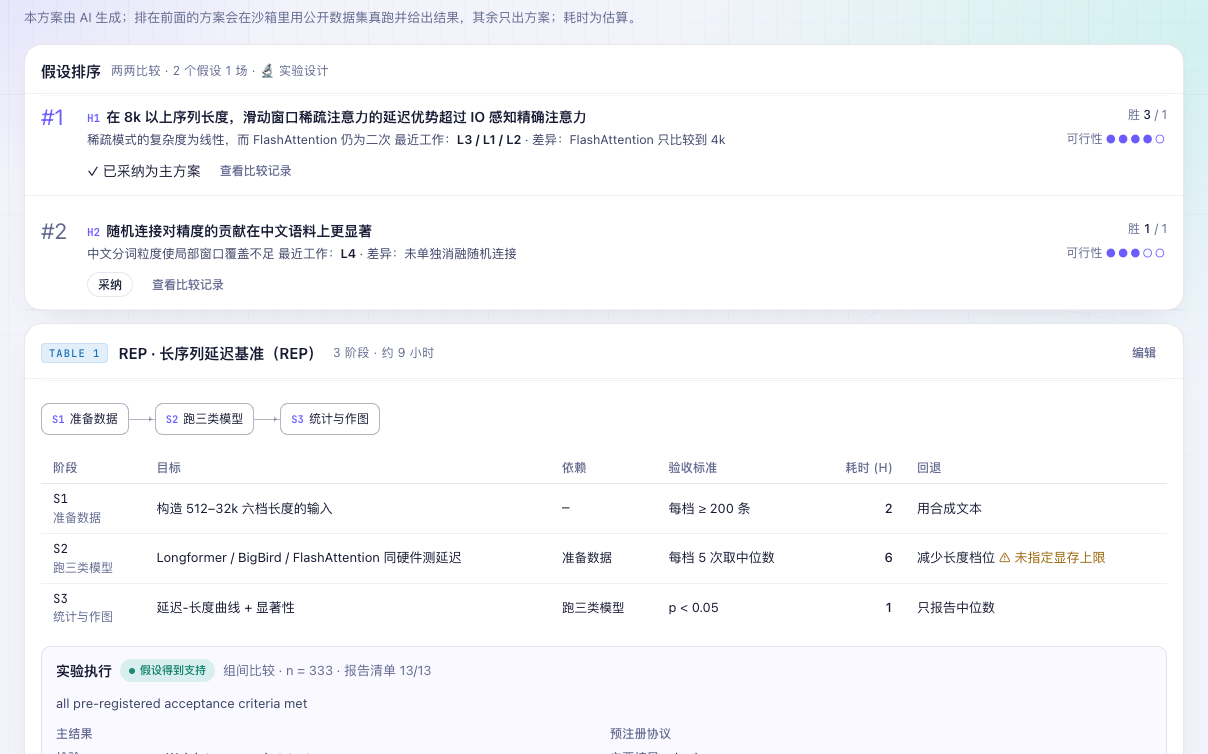This screenshot has height=754, width=1208.
Task: Click the 假设排序 section heading
Action: (x=71, y=71)
